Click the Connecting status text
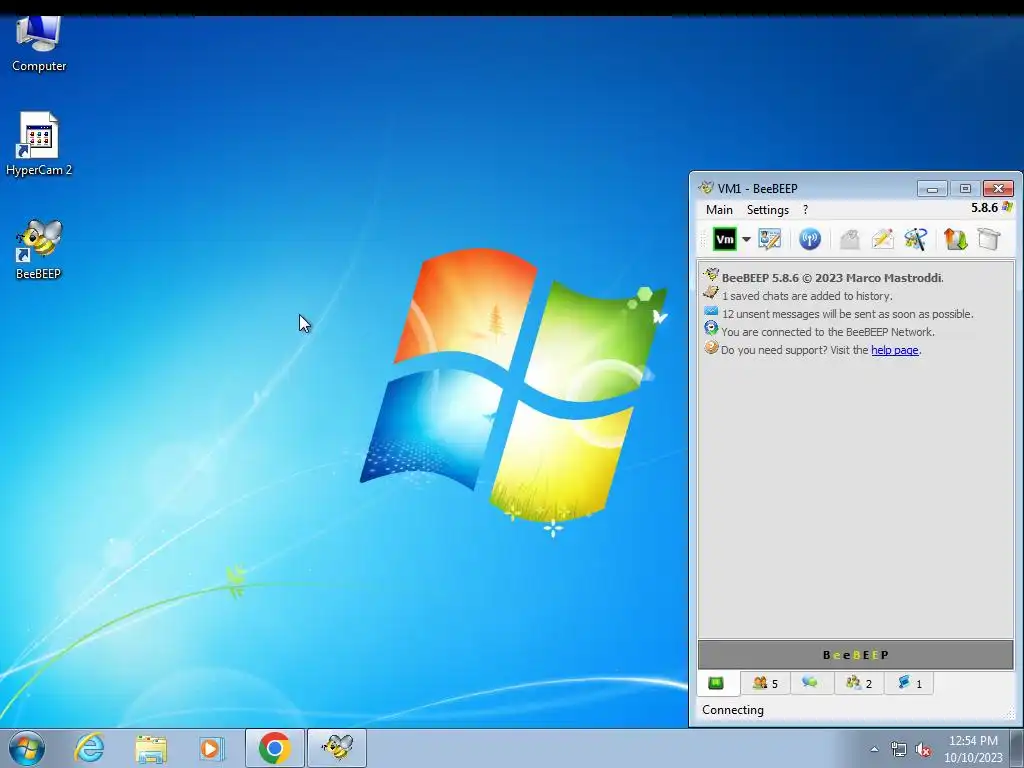 733,710
